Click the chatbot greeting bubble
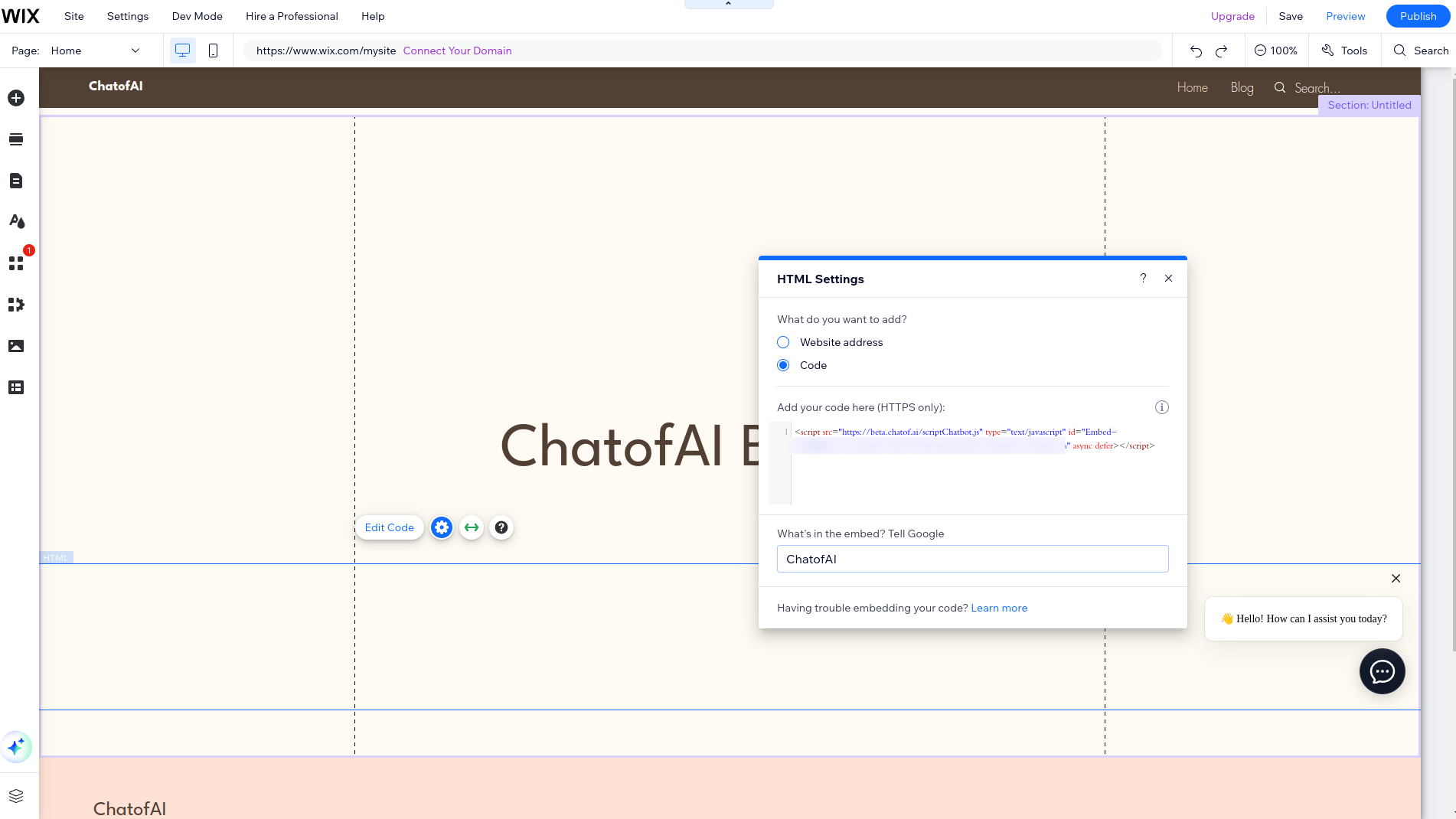 pos(1303,618)
